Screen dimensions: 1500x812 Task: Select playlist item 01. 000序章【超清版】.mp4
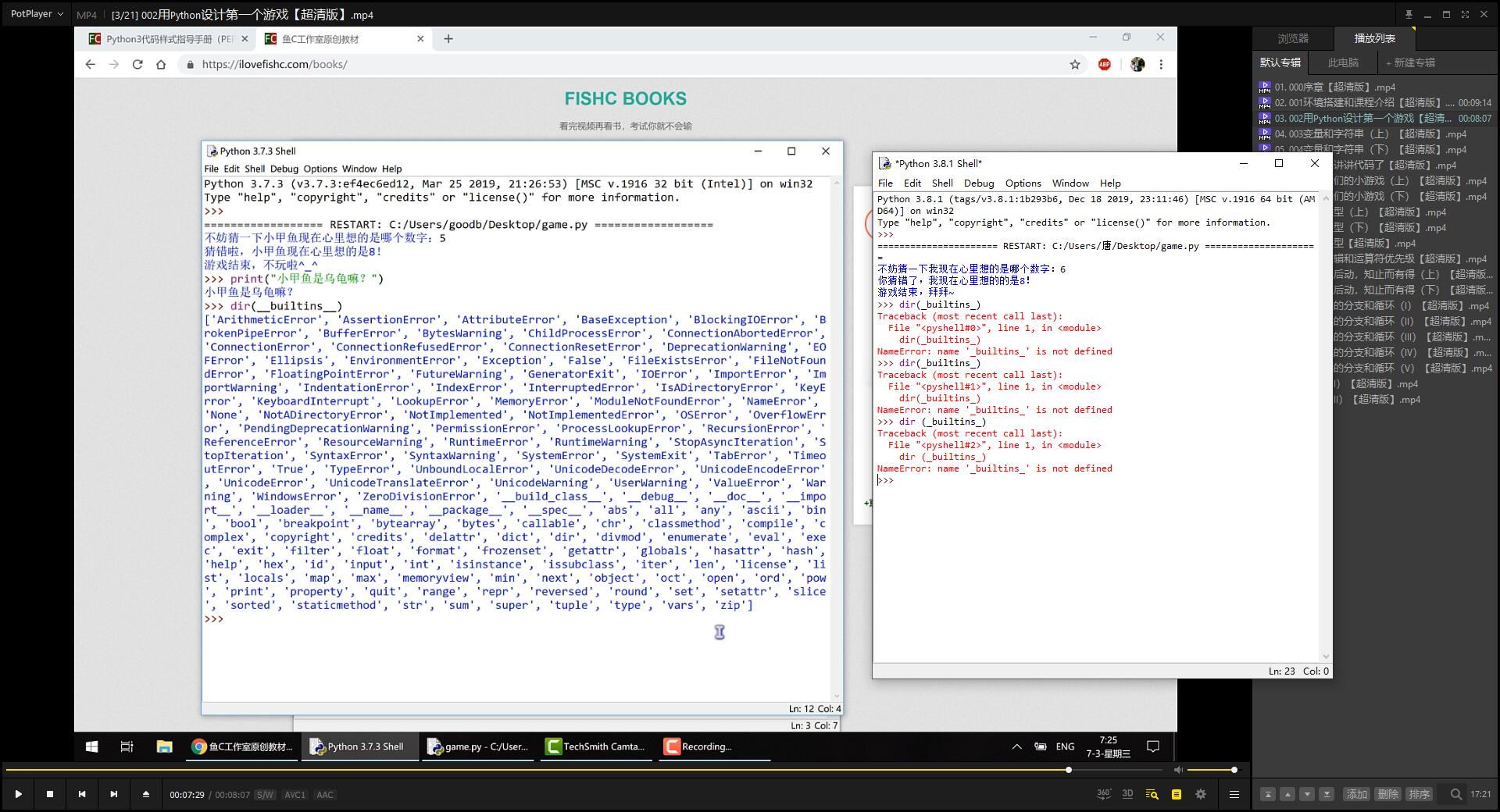[1375, 87]
